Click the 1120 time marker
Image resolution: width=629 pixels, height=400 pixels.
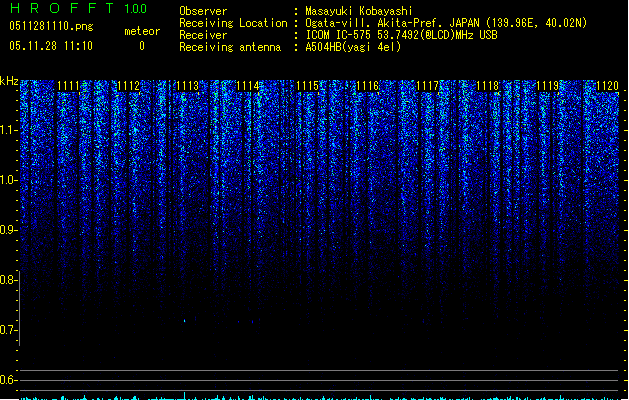pos(607,86)
